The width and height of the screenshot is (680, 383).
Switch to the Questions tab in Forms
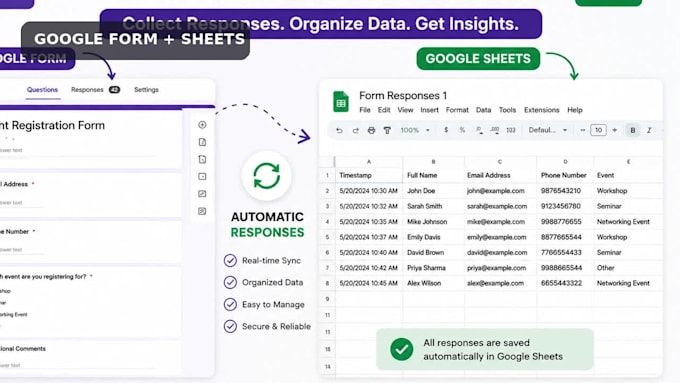tap(42, 90)
